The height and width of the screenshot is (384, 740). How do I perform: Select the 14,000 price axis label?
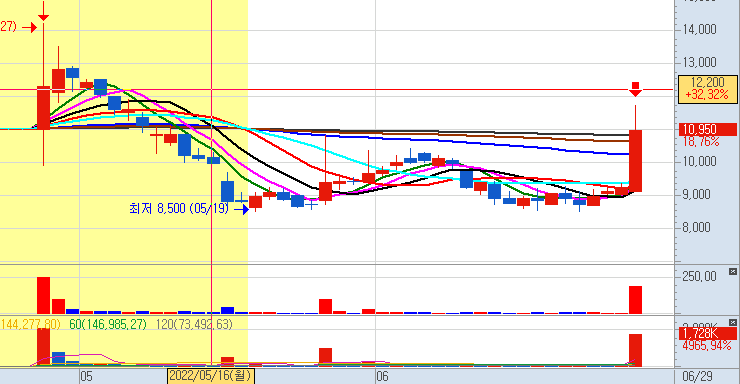point(699,29)
